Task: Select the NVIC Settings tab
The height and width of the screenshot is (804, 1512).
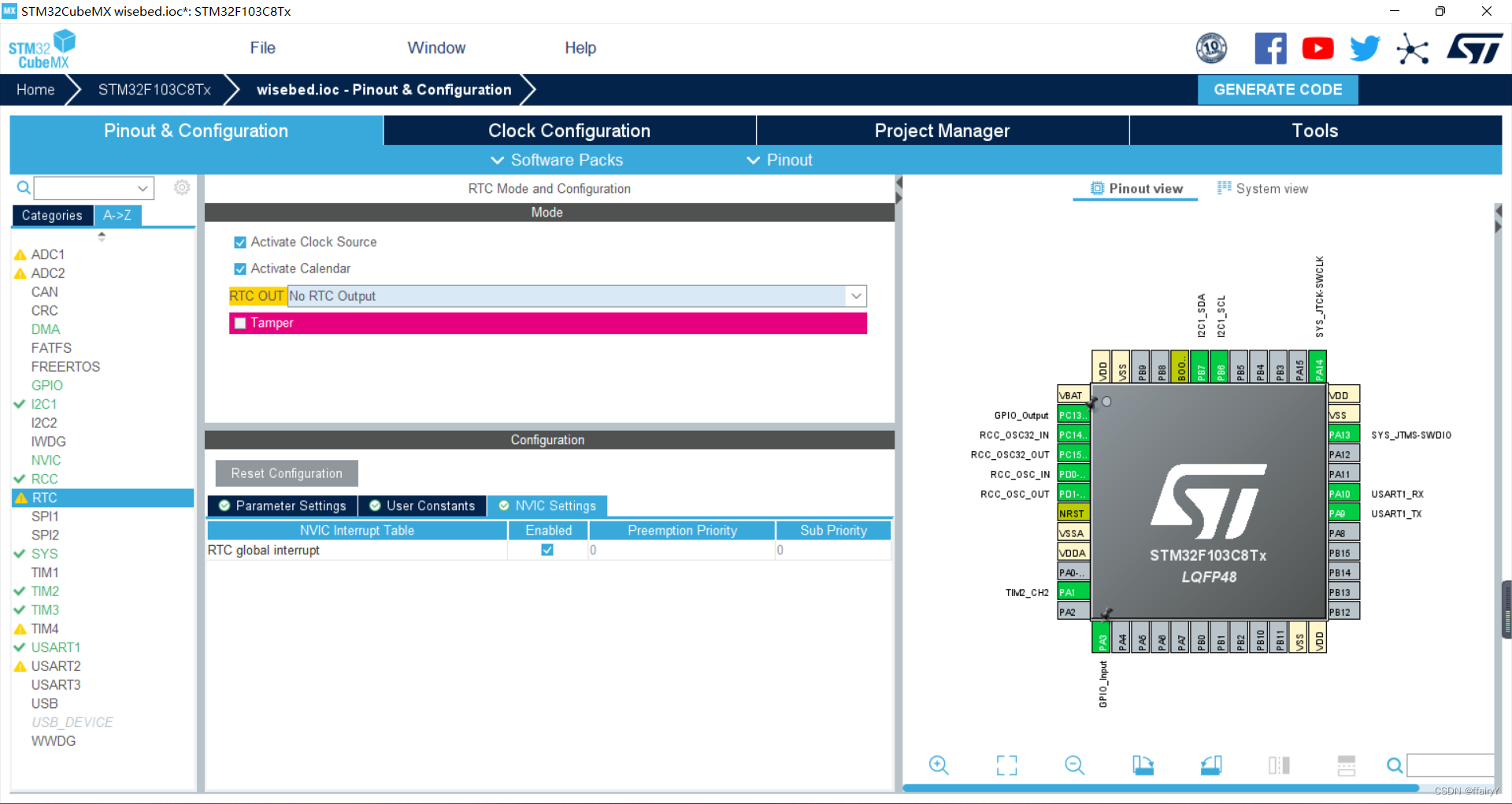Action: point(547,506)
